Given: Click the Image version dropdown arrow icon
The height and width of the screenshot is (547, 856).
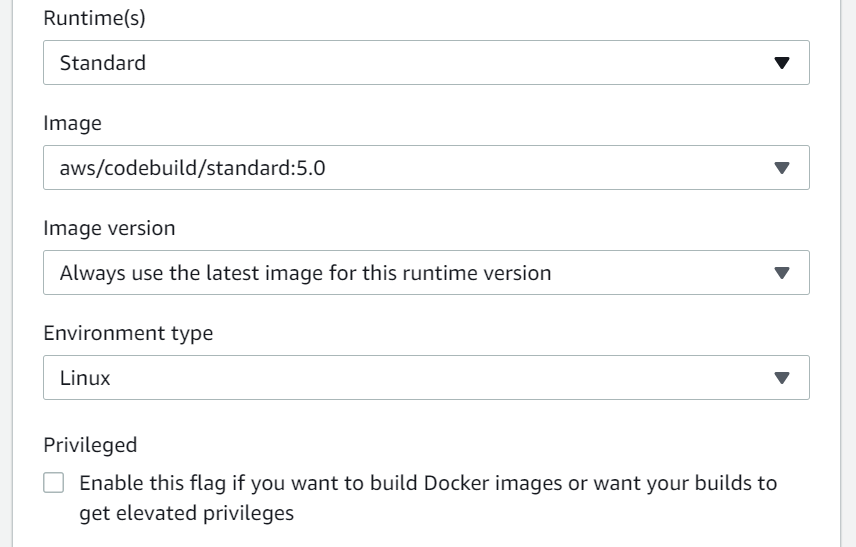Looking at the screenshot, I should [x=782, y=273].
